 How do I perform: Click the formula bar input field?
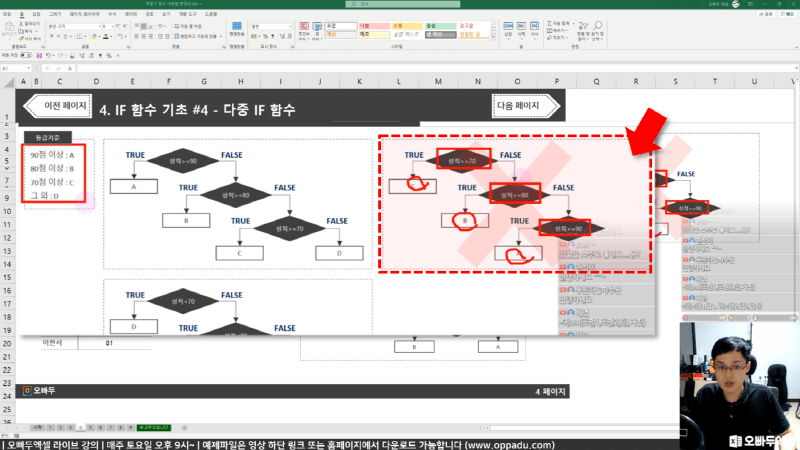400,68
